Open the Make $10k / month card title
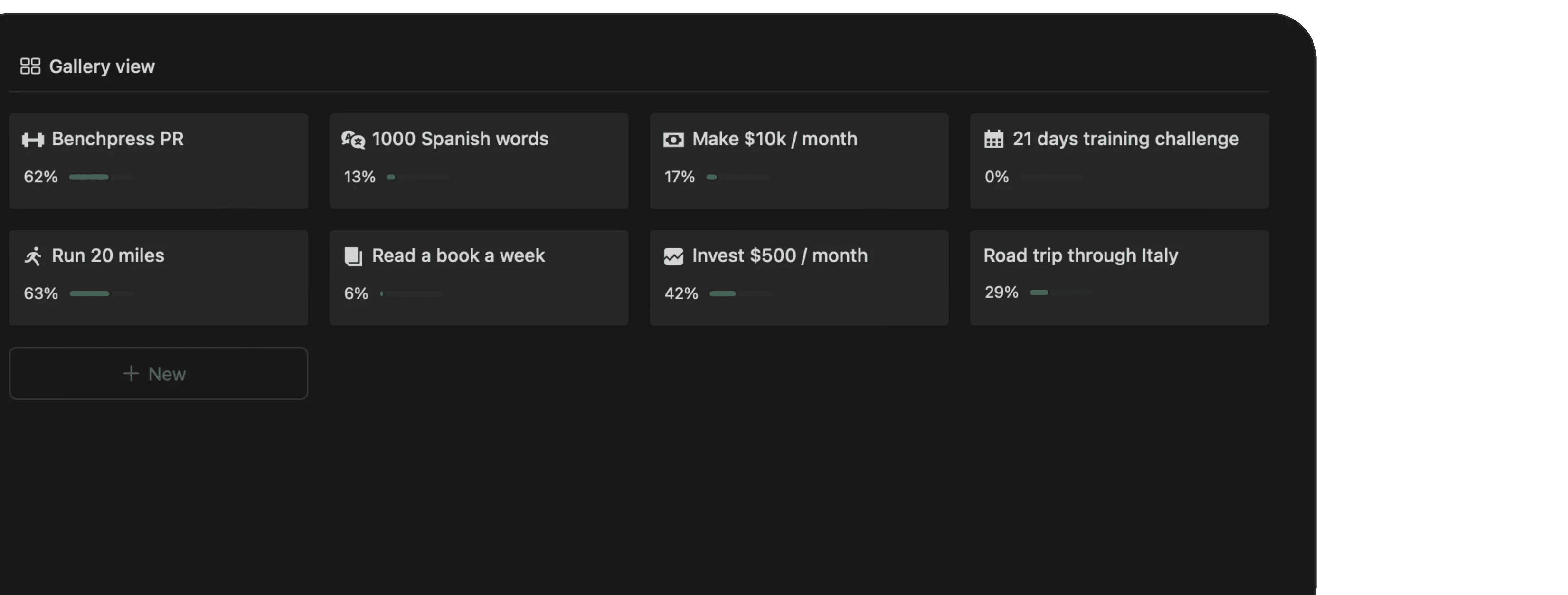Viewport: 1568px width, 595px height. pos(775,139)
